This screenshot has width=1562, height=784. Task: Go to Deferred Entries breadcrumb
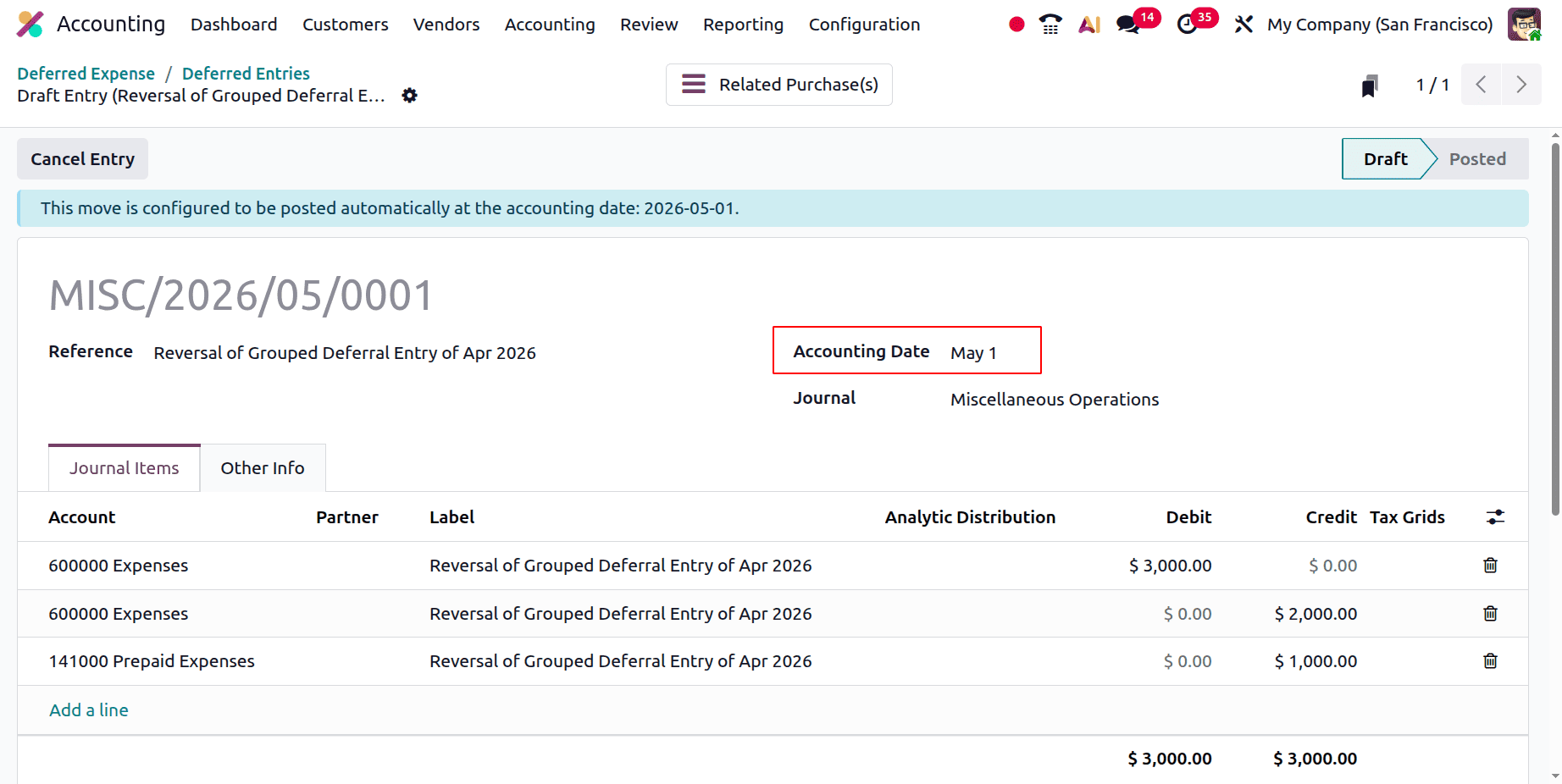pos(246,74)
